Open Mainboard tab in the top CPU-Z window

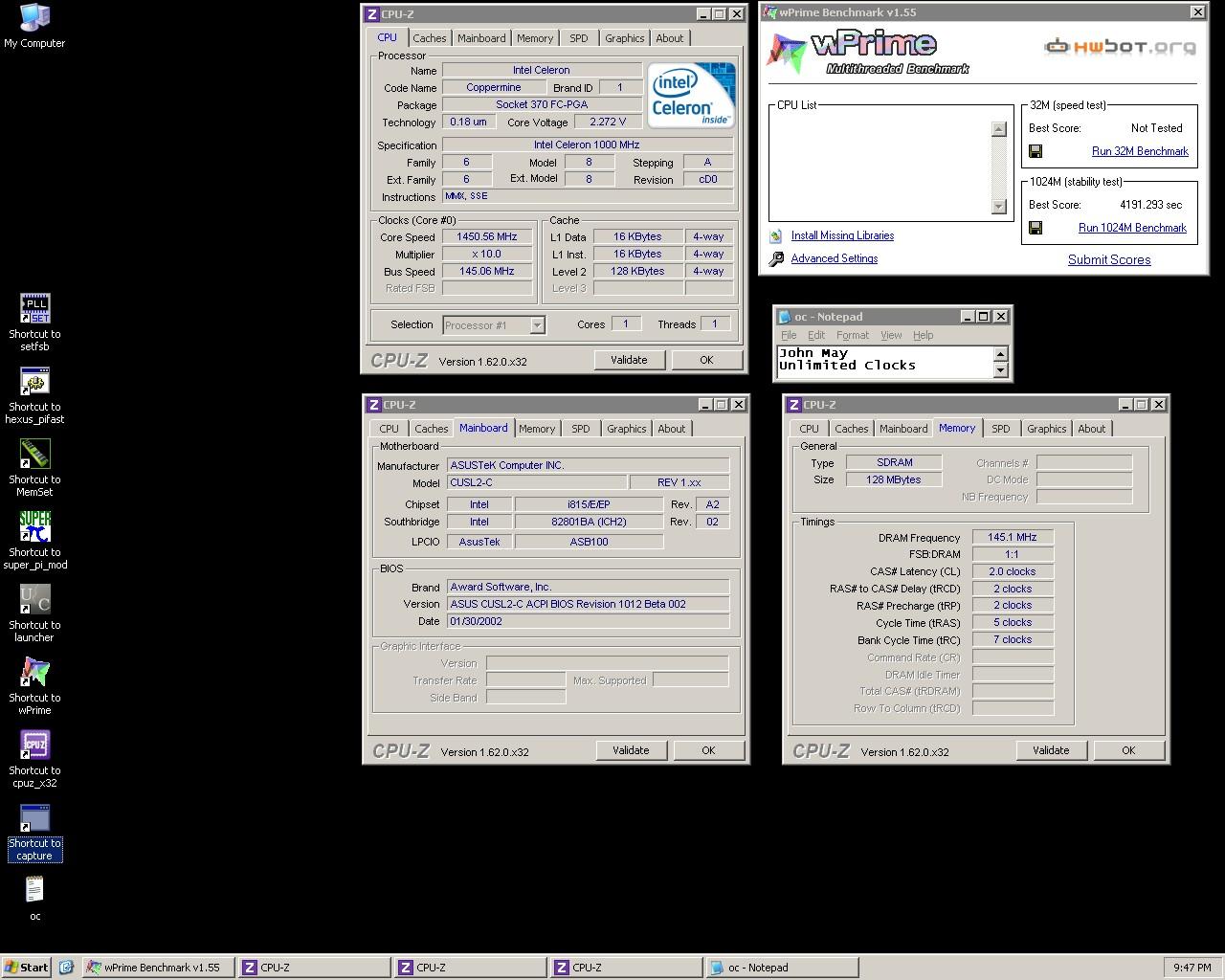[481, 38]
